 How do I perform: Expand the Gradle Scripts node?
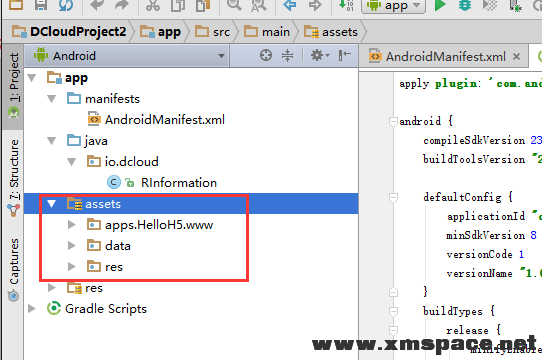click(32, 308)
